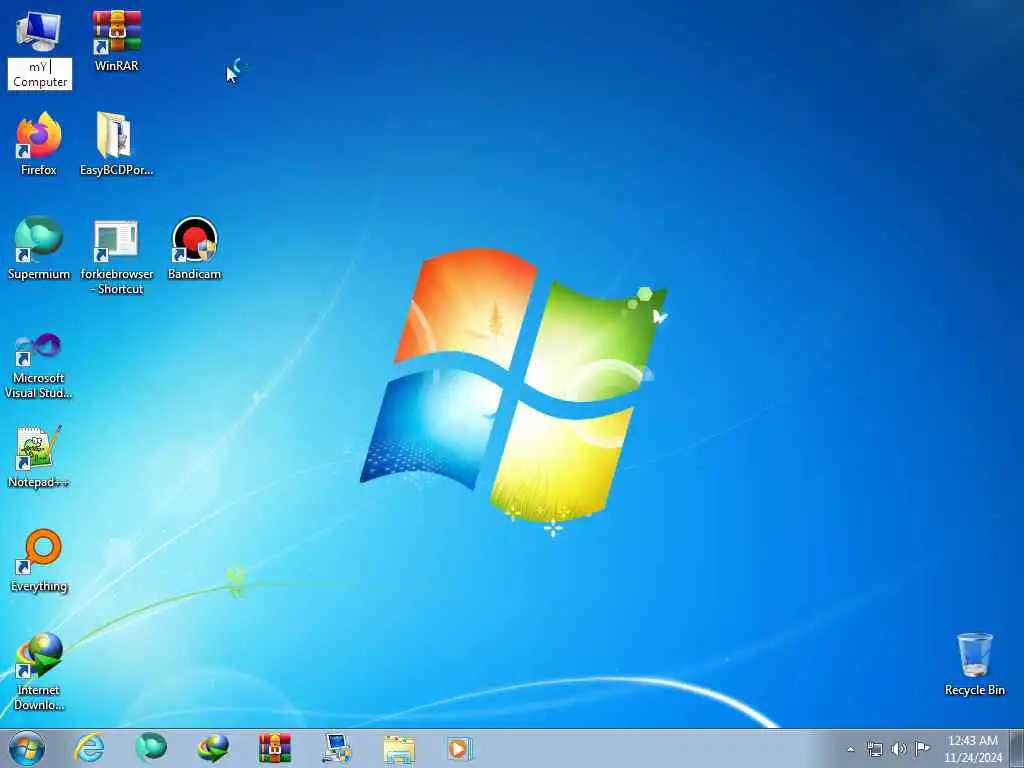Screen dimensions: 1024x768
Task: Click the icon name edit field 'mY Computer'
Action: tap(40, 74)
